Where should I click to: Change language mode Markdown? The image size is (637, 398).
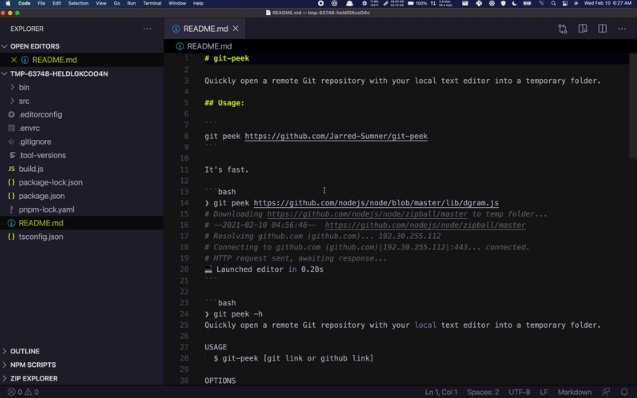coord(574,392)
